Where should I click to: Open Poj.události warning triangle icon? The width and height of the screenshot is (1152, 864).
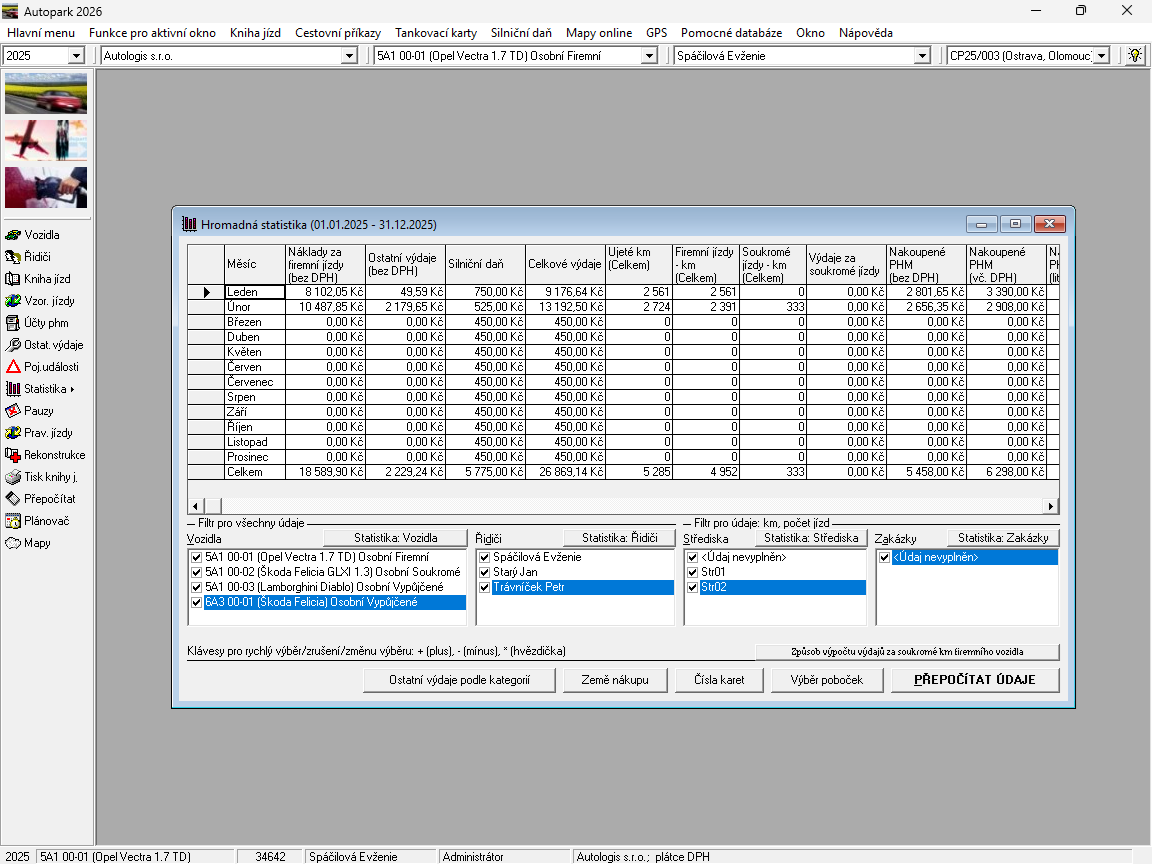point(14,367)
